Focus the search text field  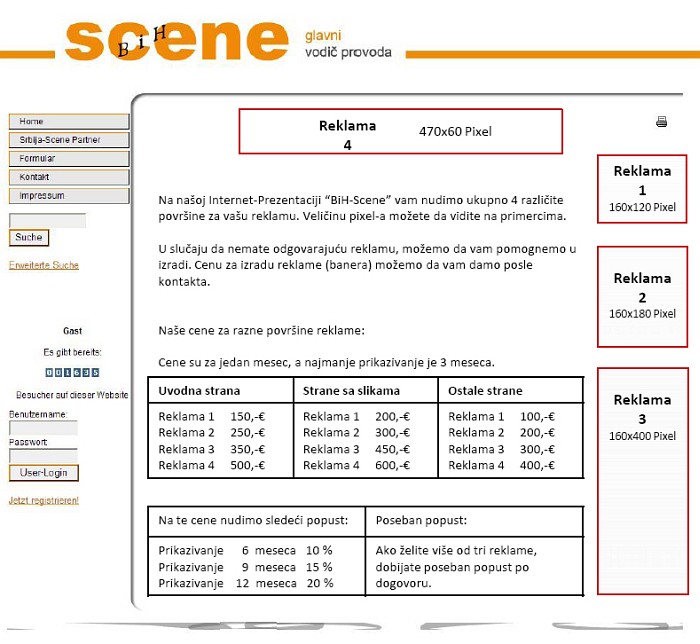(x=47, y=220)
